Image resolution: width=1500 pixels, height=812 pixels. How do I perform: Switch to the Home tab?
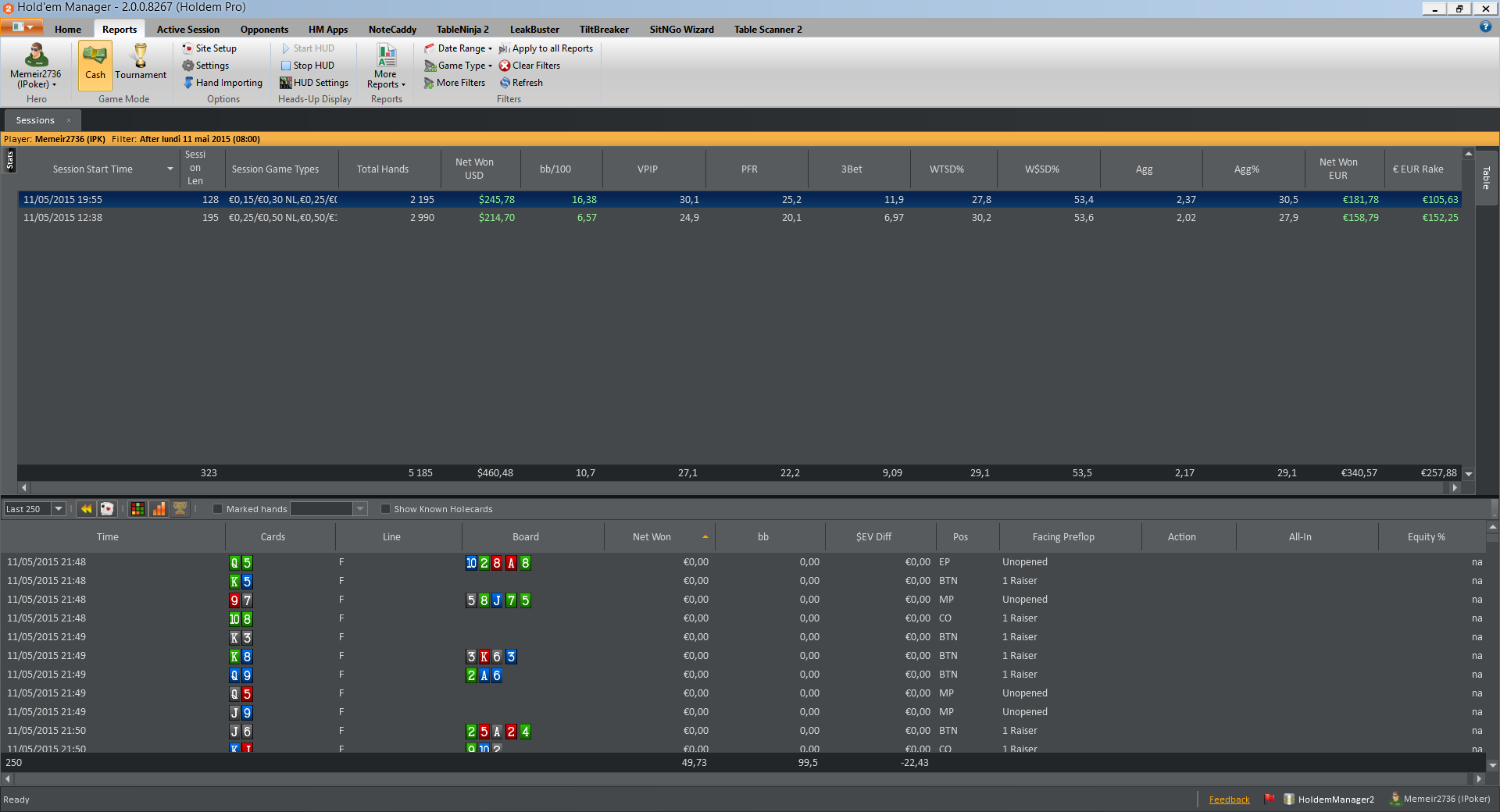pyautogui.click(x=68, y=30)
